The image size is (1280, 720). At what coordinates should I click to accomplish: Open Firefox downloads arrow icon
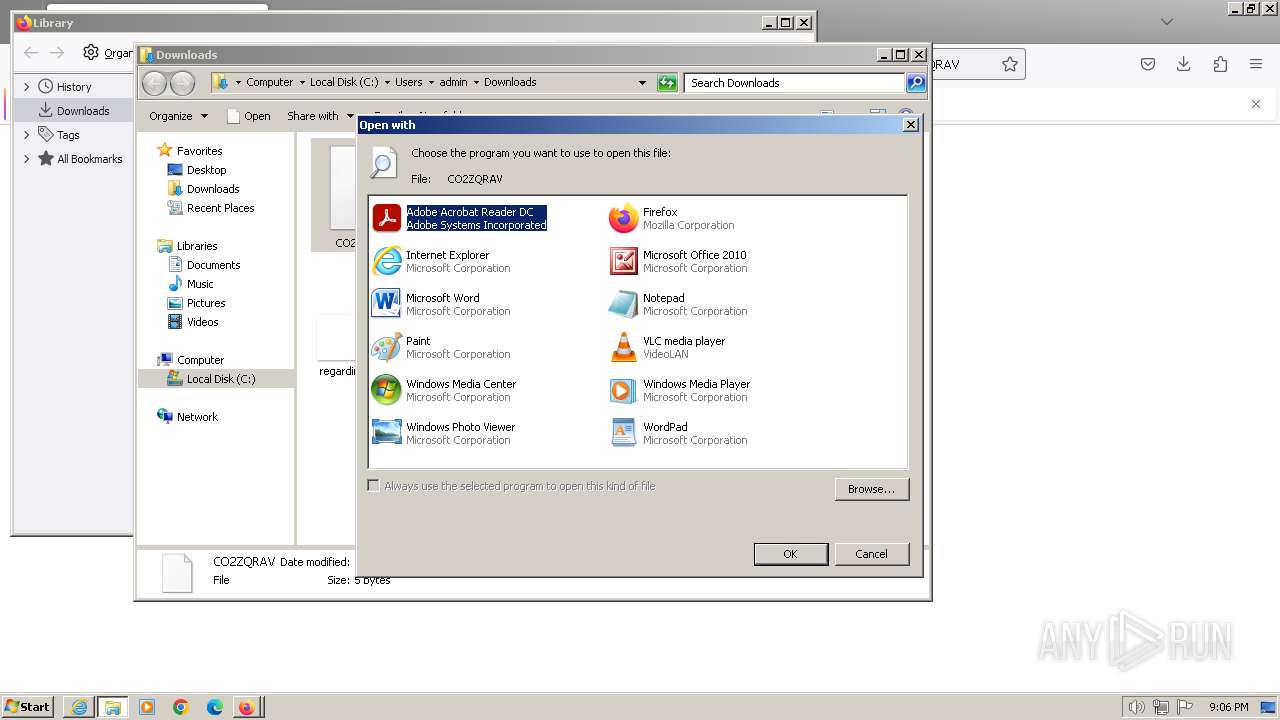point(1183,64)
